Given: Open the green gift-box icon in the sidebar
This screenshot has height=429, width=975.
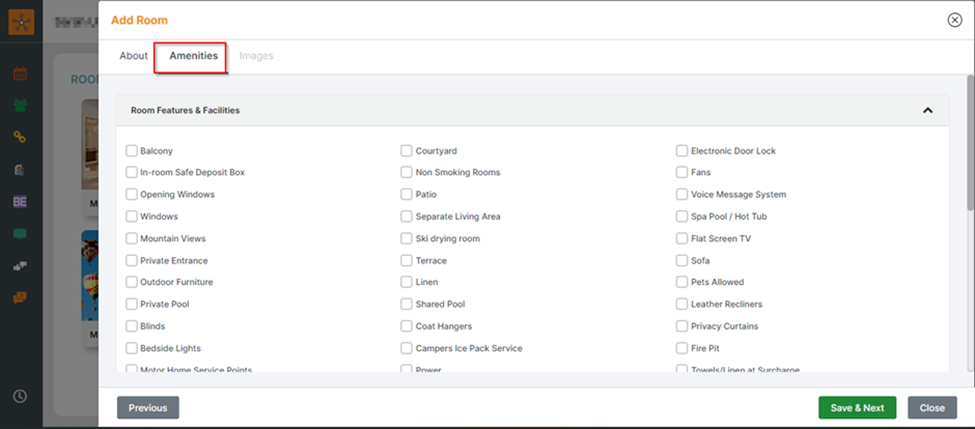Looking at the screenshot, I should pos(20,105).
